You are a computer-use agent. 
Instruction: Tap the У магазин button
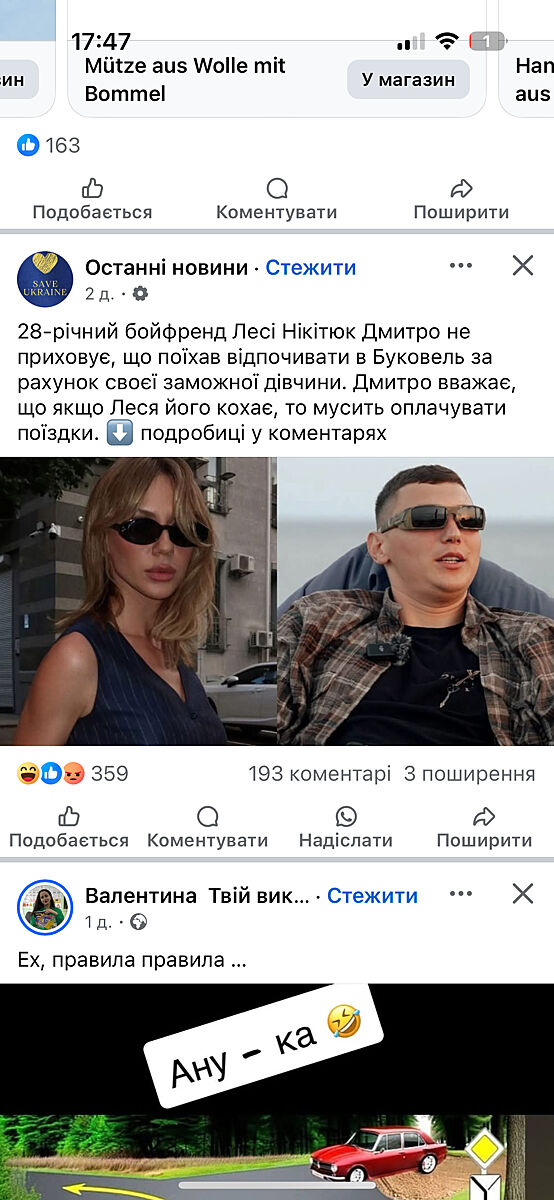click(408, 79)
